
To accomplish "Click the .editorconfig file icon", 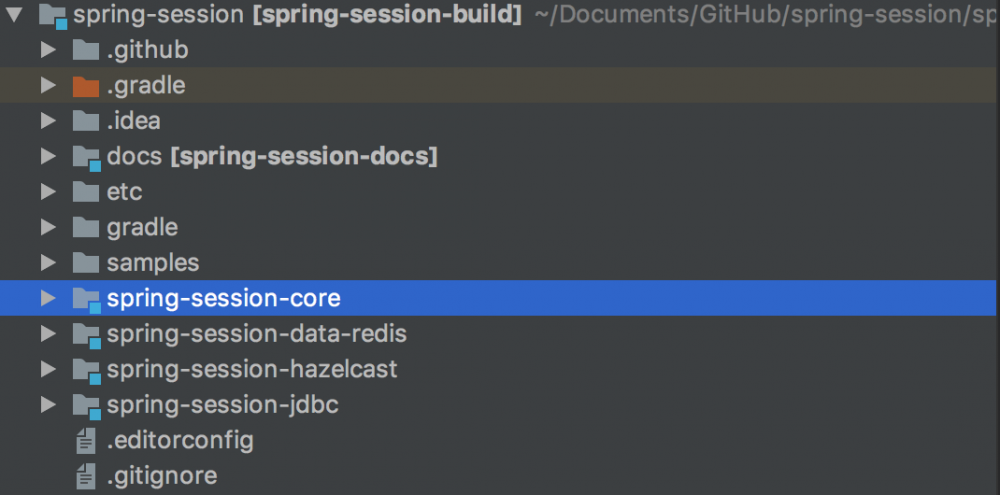I will coord(87,440).
